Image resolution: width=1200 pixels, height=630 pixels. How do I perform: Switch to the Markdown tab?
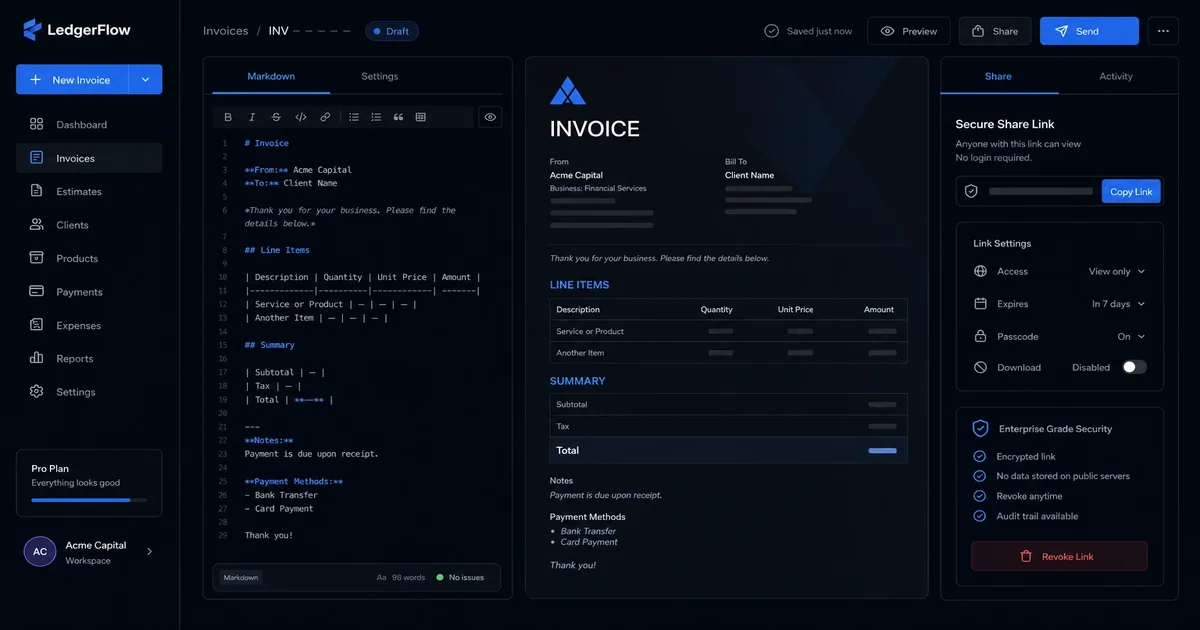271,76
